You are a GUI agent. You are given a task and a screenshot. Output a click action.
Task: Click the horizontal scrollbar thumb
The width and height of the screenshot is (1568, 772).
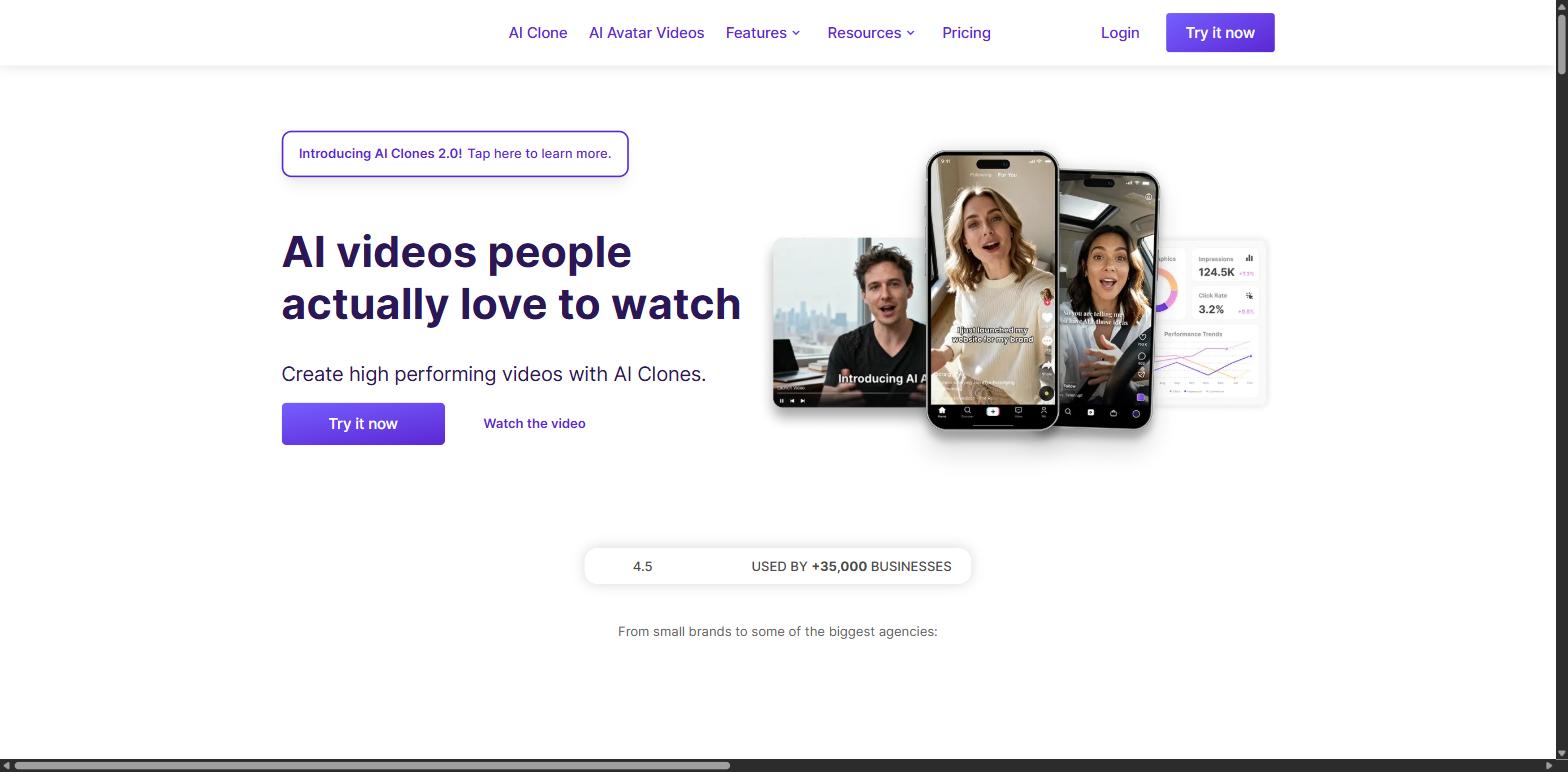pyautogui.click(x=372, y=766)
